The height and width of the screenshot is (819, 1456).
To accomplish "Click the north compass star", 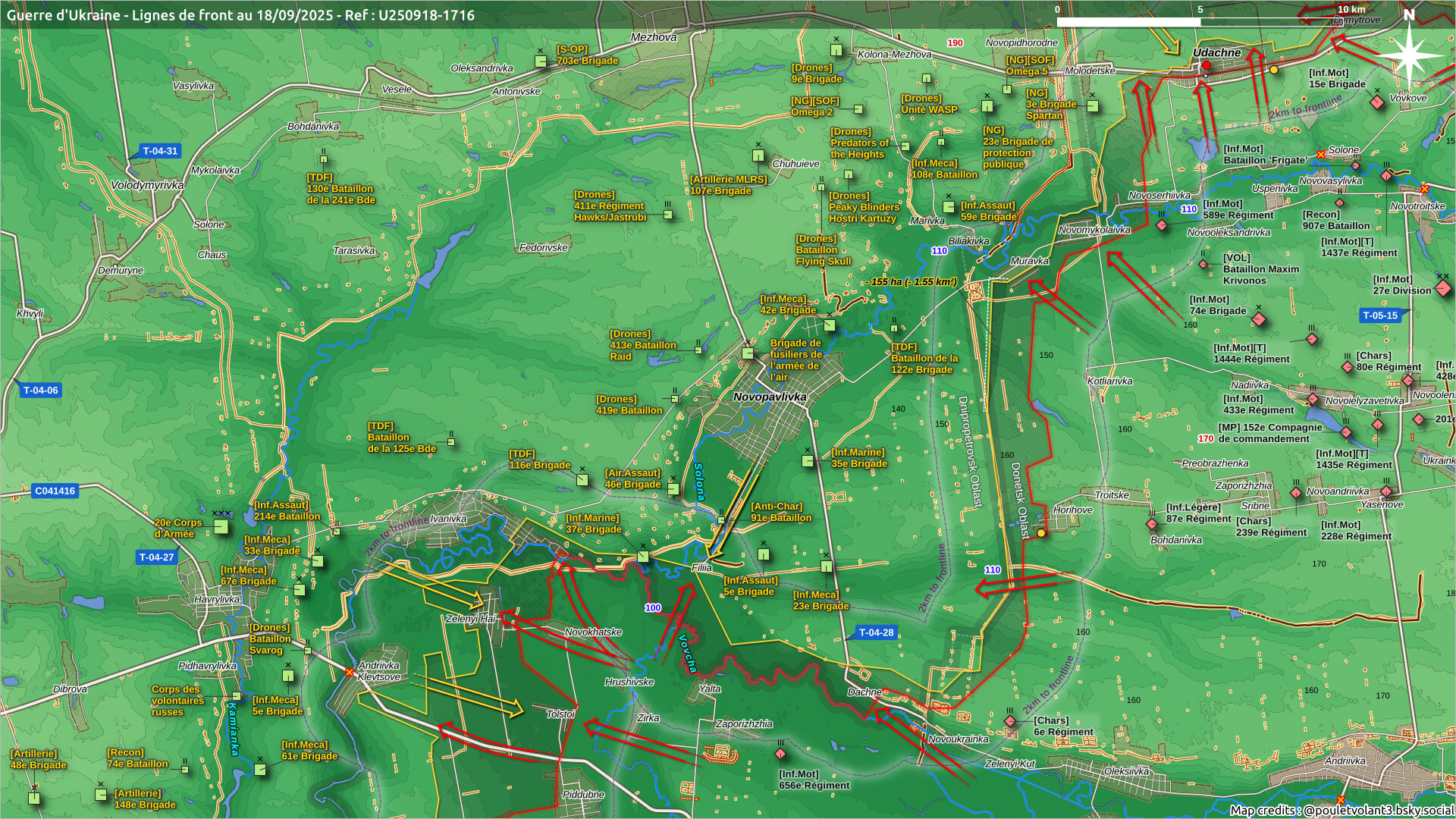I will [1409, 55].
